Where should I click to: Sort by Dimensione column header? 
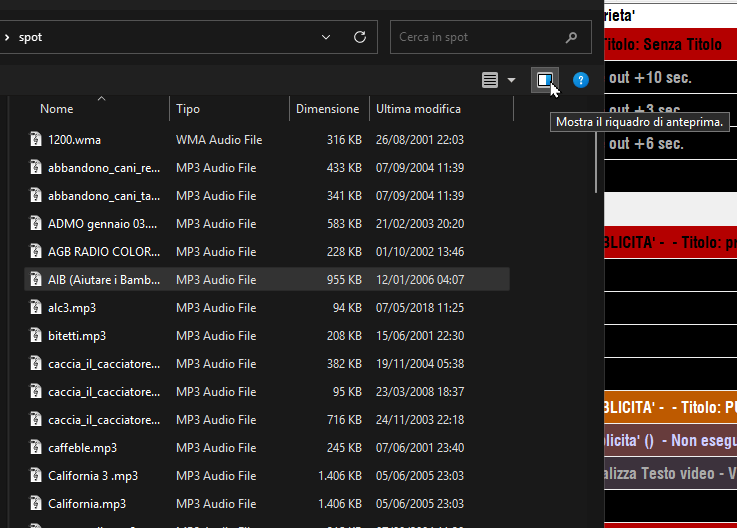[328, 109]
